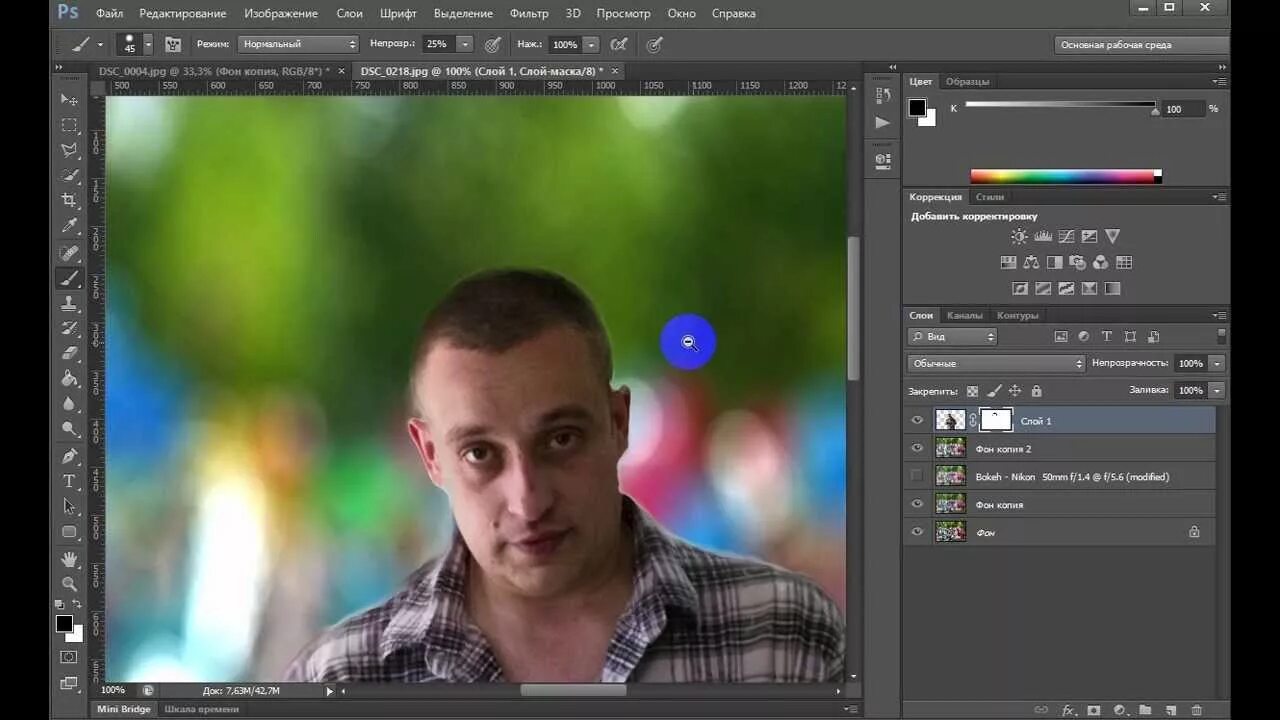Hide the Фон копия 2 layer
Viewport: 1280px width, 720px height.
[917, 449]
